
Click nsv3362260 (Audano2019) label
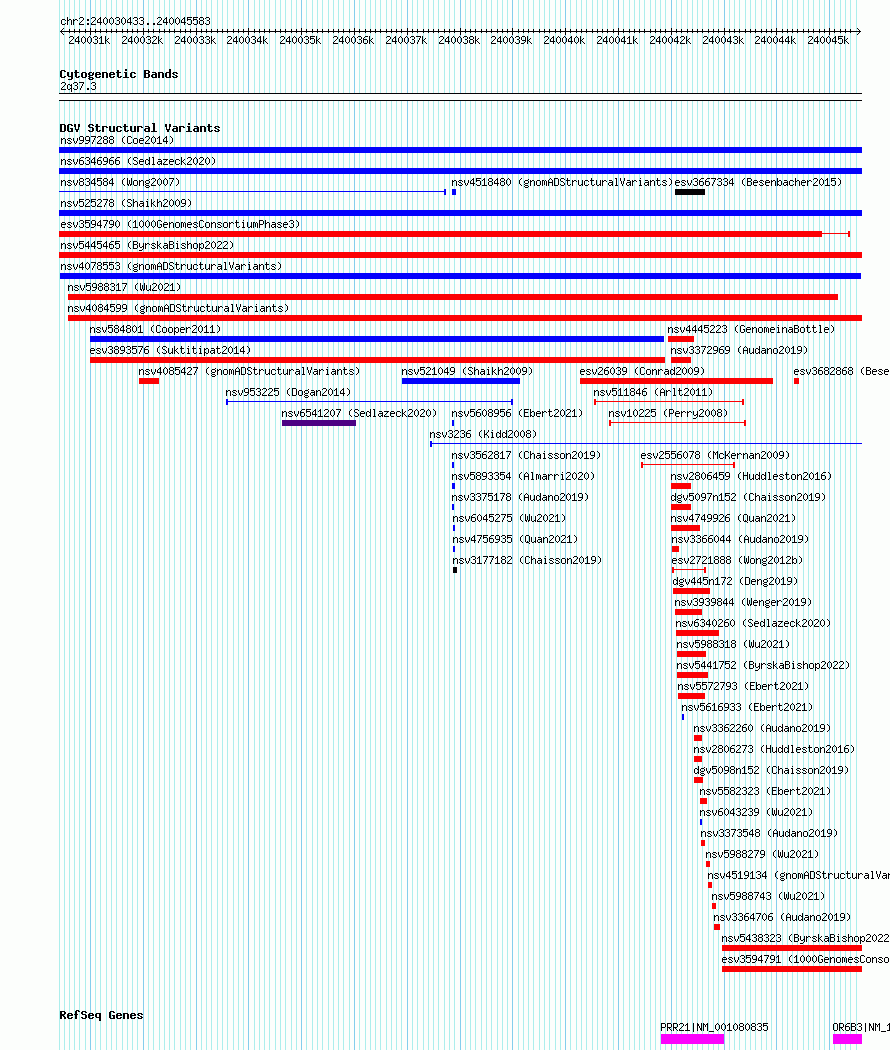pyautogui.click(x=762, y=728)
